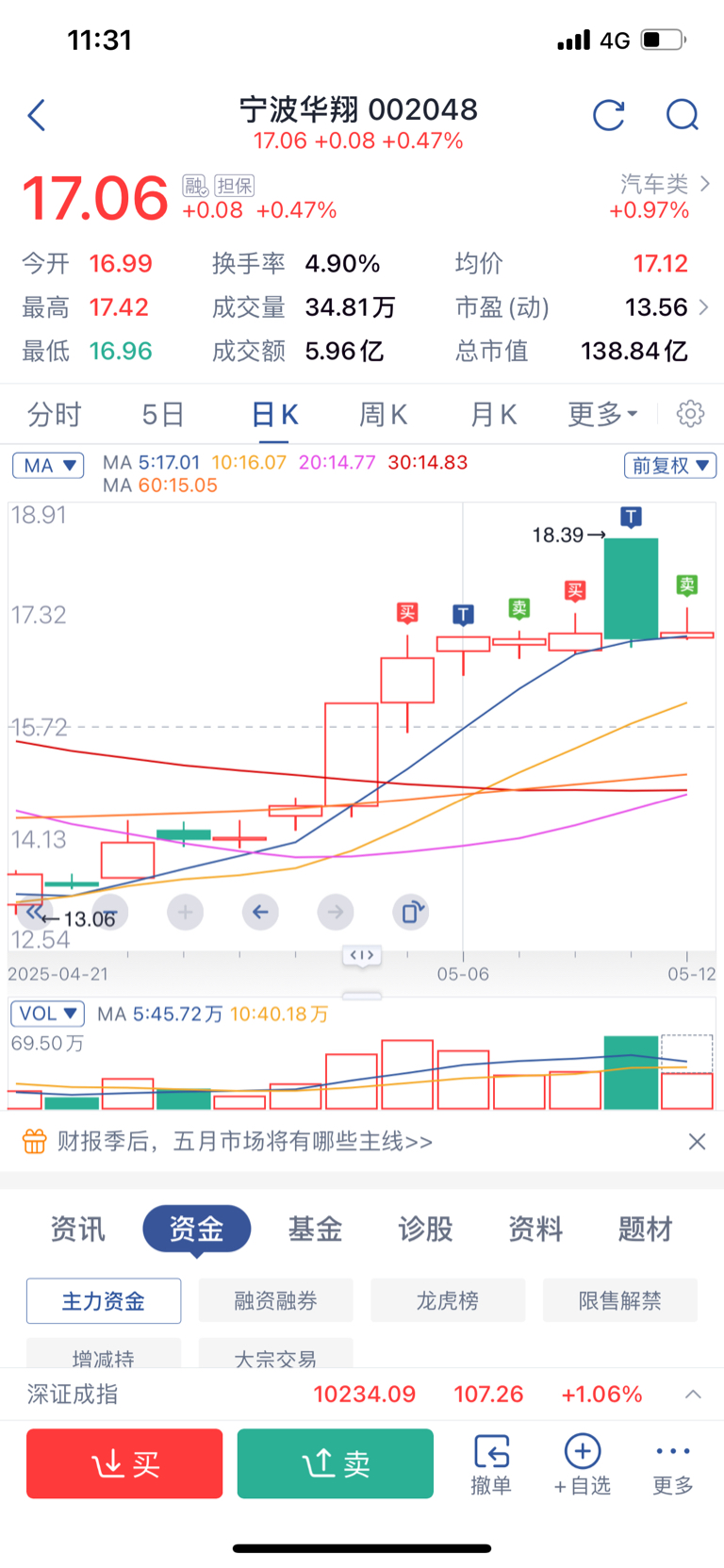The height and width of the screenshot is (1568, 724).
Task: Tap the red 买 buy button
Action: tap(124, 1463)
